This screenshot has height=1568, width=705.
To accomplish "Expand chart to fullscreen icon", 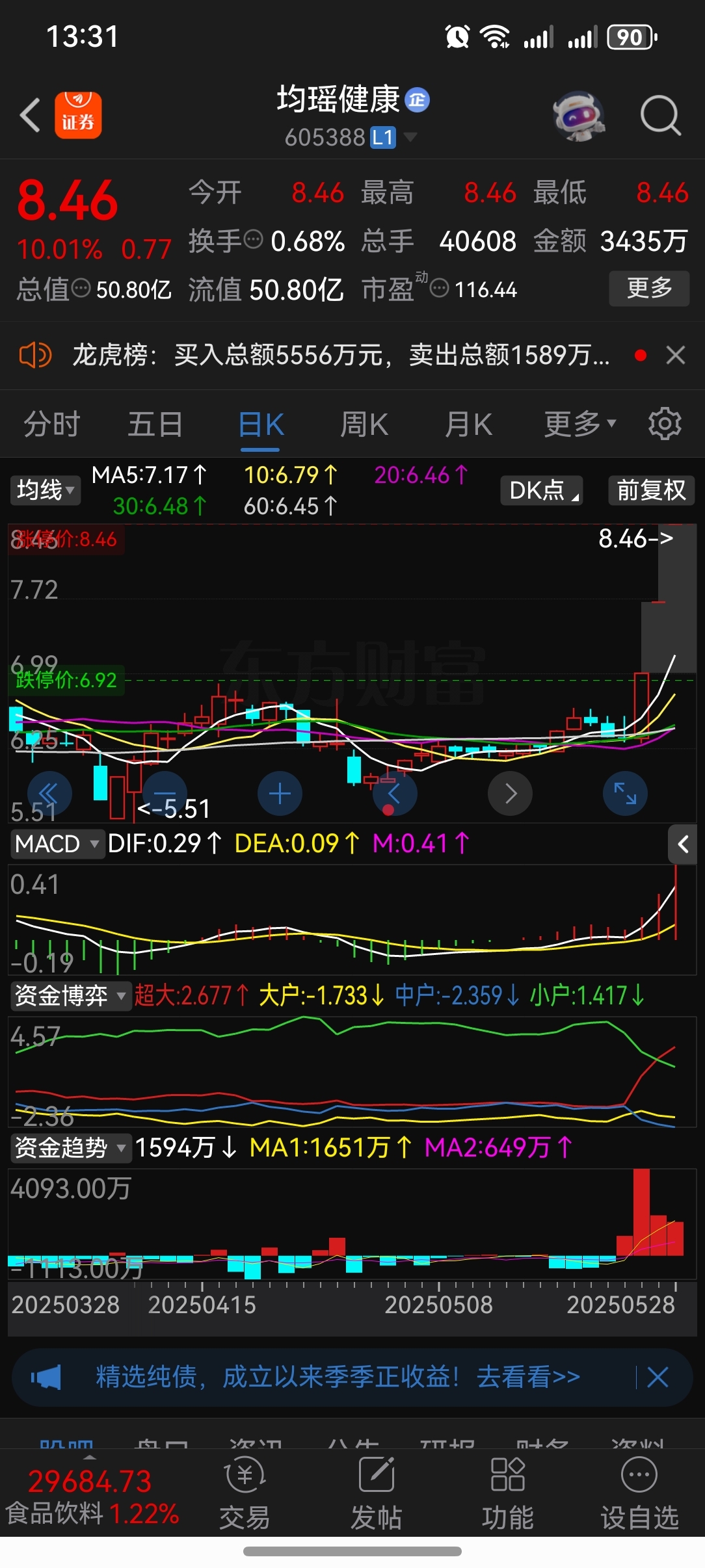I will 625,793.
